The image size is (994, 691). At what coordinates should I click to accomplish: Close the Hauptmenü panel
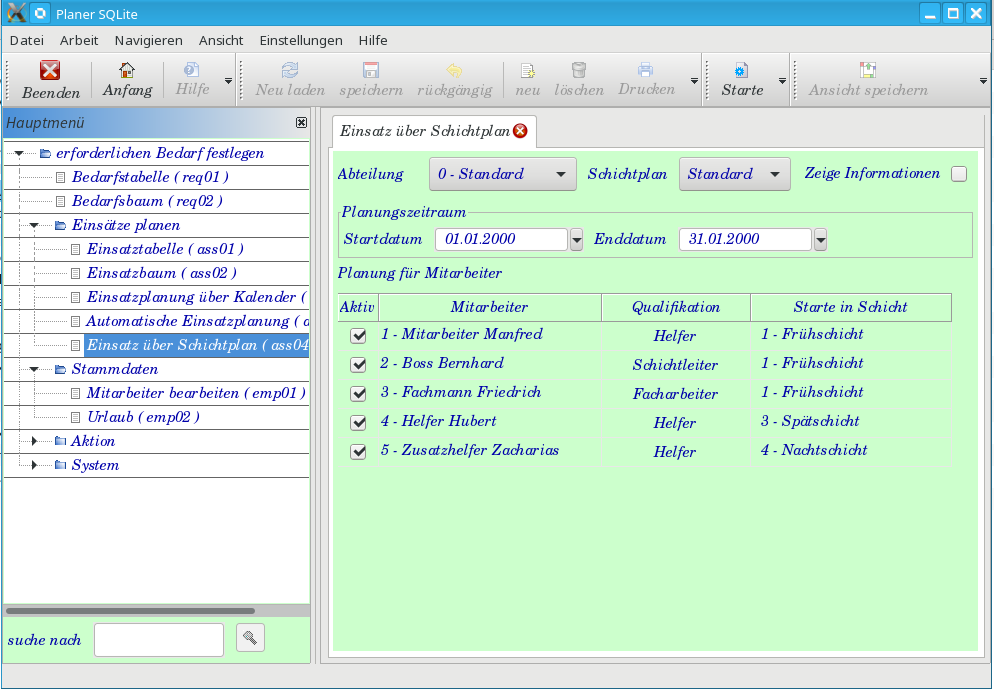tap(301, 122)
